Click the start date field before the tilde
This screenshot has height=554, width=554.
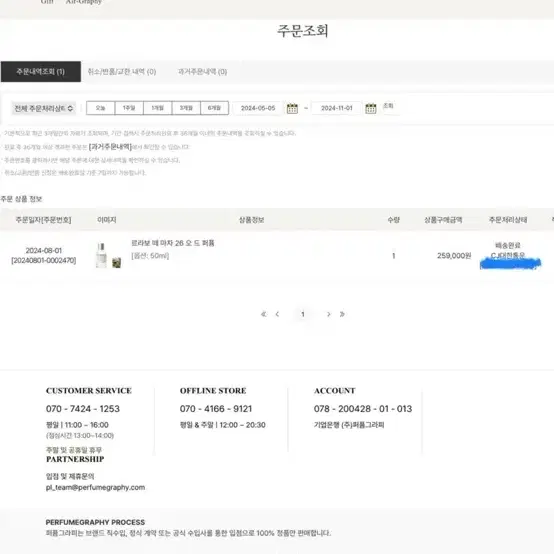pyautogui.click(x=258, y=108)
